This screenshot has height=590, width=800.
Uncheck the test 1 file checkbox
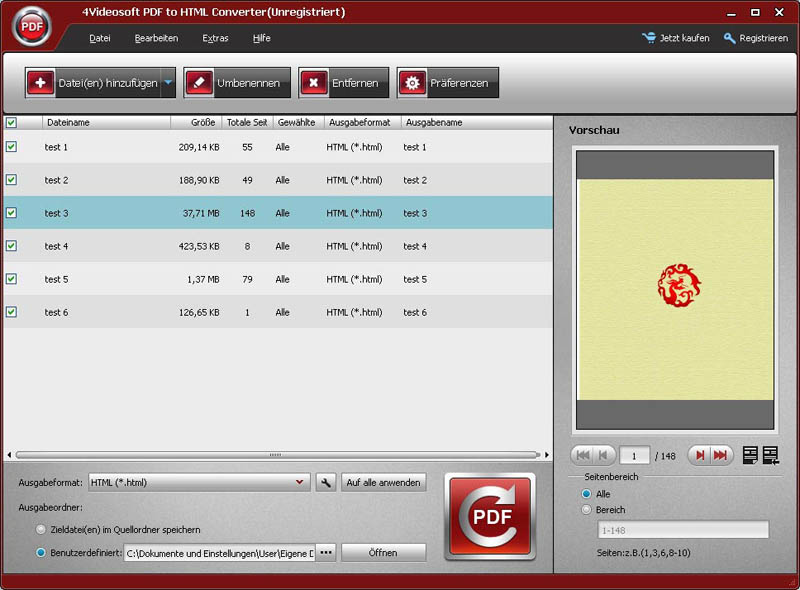[11, 147]
